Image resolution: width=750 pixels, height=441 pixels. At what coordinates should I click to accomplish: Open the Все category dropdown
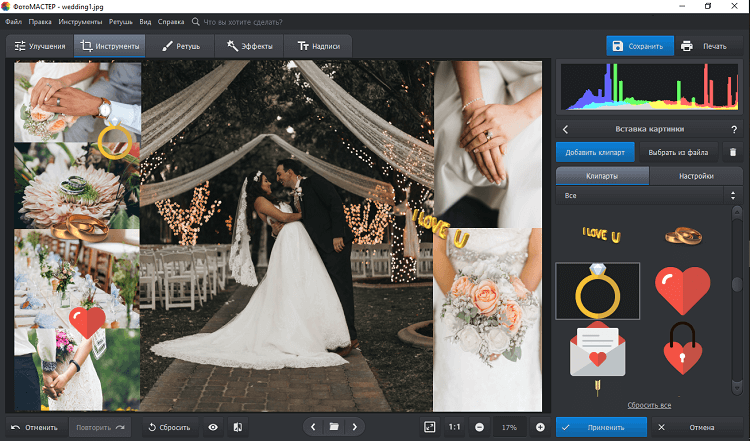pos(649,195)
